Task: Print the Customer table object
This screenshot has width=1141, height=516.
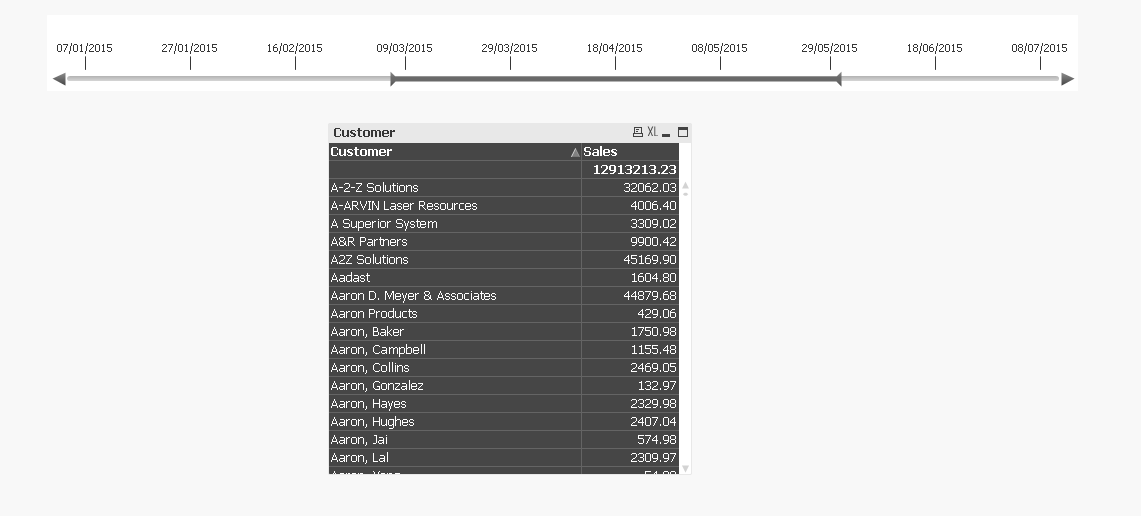Action: [x=637, y=132]
